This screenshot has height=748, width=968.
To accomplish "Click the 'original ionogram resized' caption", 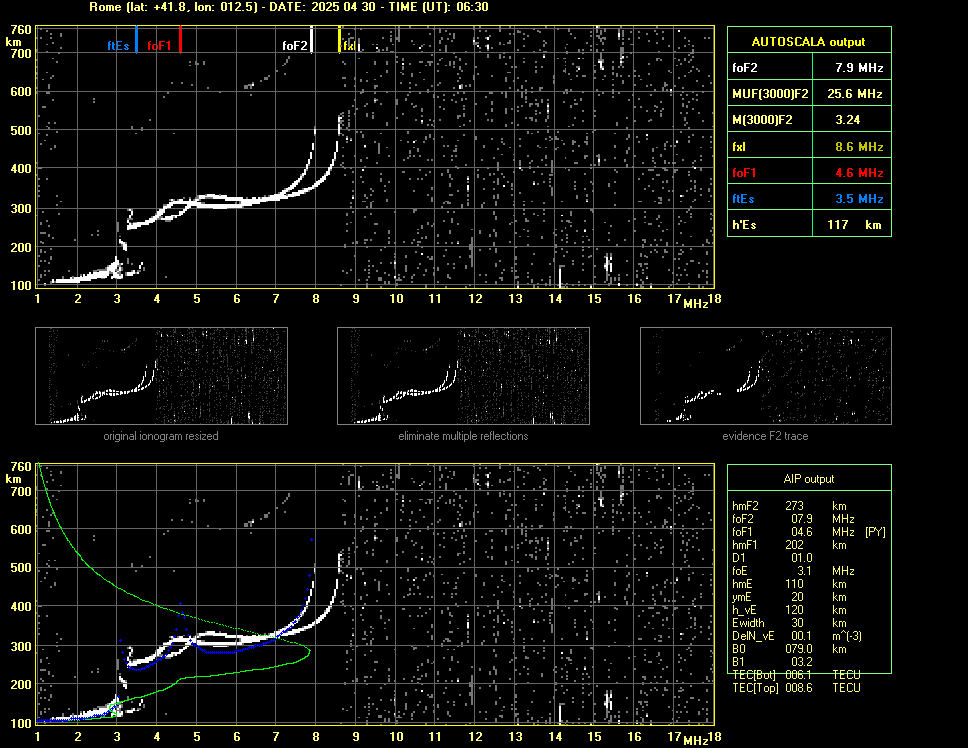I will pyautogui.click(x=161, y=436).
